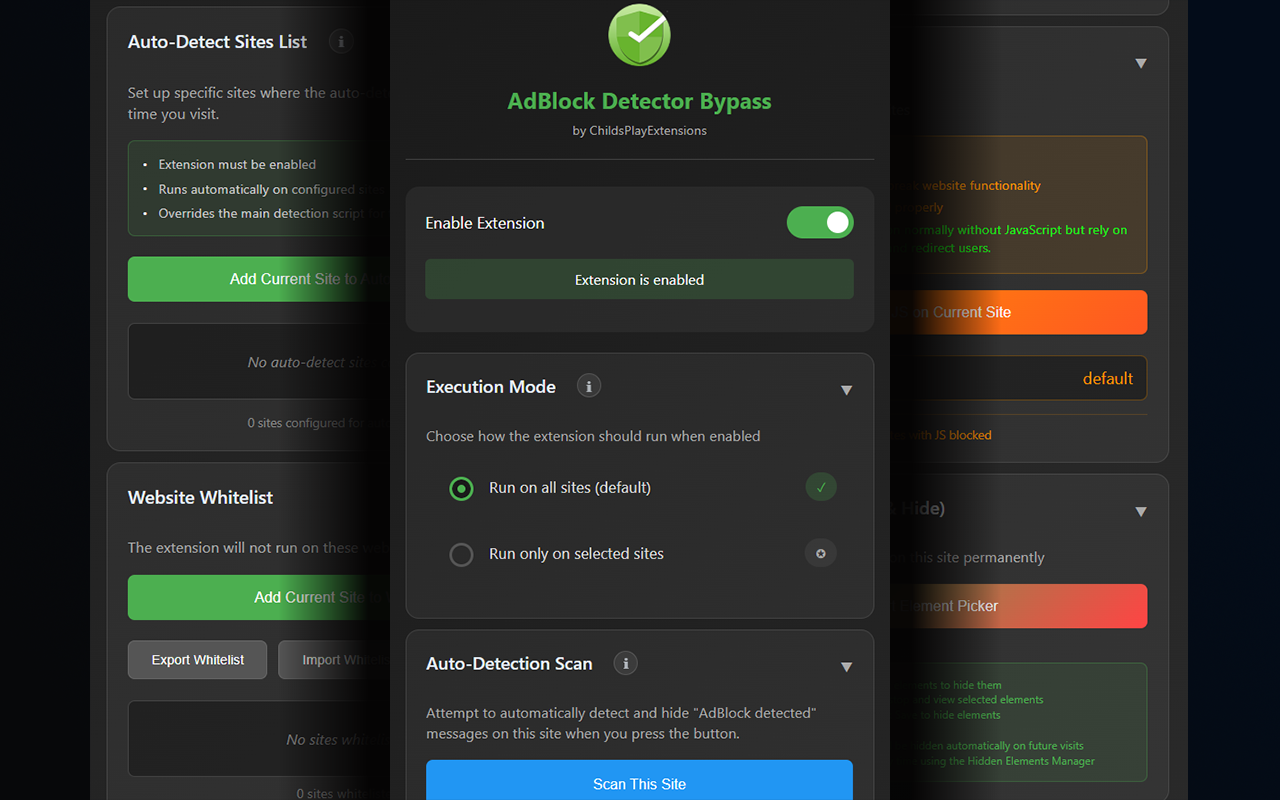
Task: Click the red Element Picker button
Action: [1018, 606]
